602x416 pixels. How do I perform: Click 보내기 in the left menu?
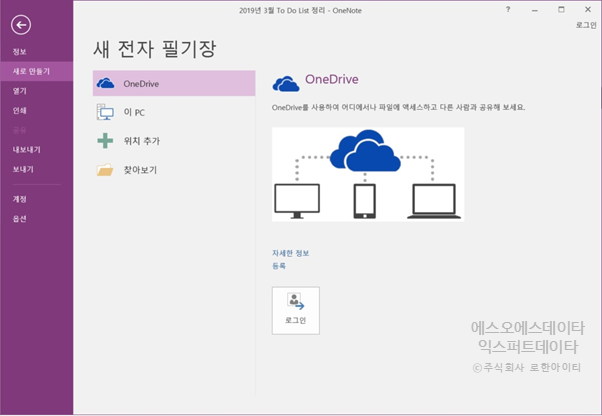tap(23, 169)
